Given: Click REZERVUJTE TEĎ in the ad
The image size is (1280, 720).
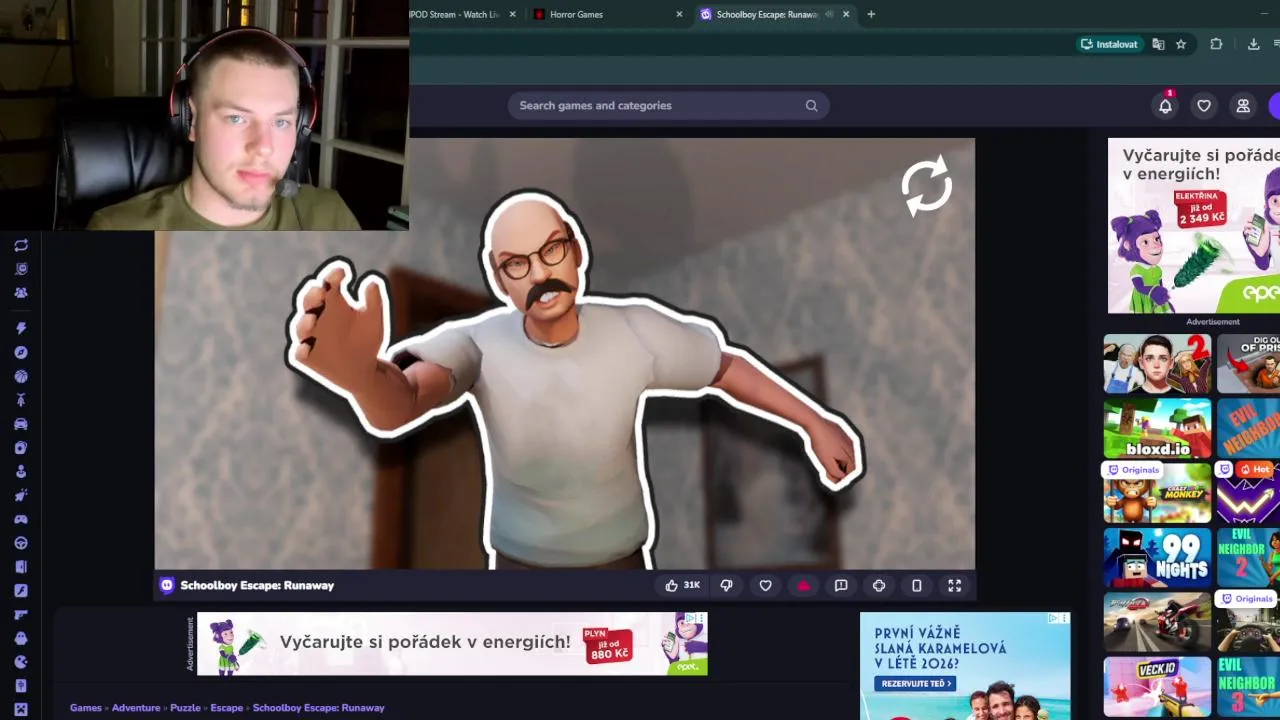Looking at the screenshot, I should pos(914,684).
